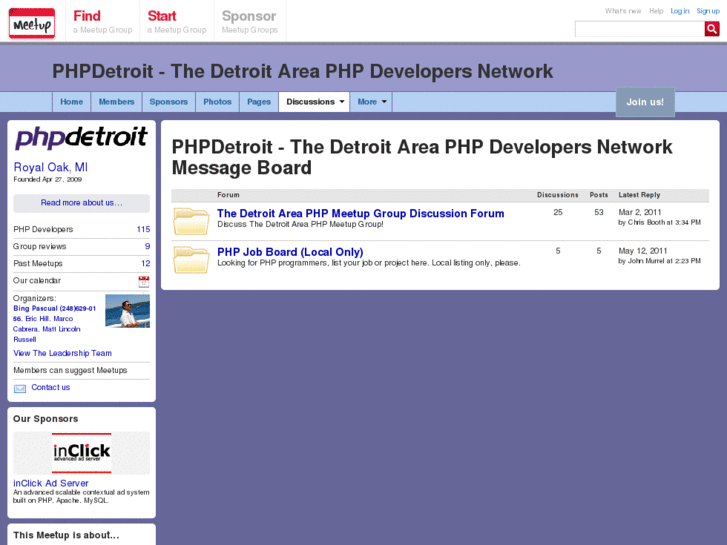Switch to the Sponsors tab
The image size is (727, 545).
point(168,102)
